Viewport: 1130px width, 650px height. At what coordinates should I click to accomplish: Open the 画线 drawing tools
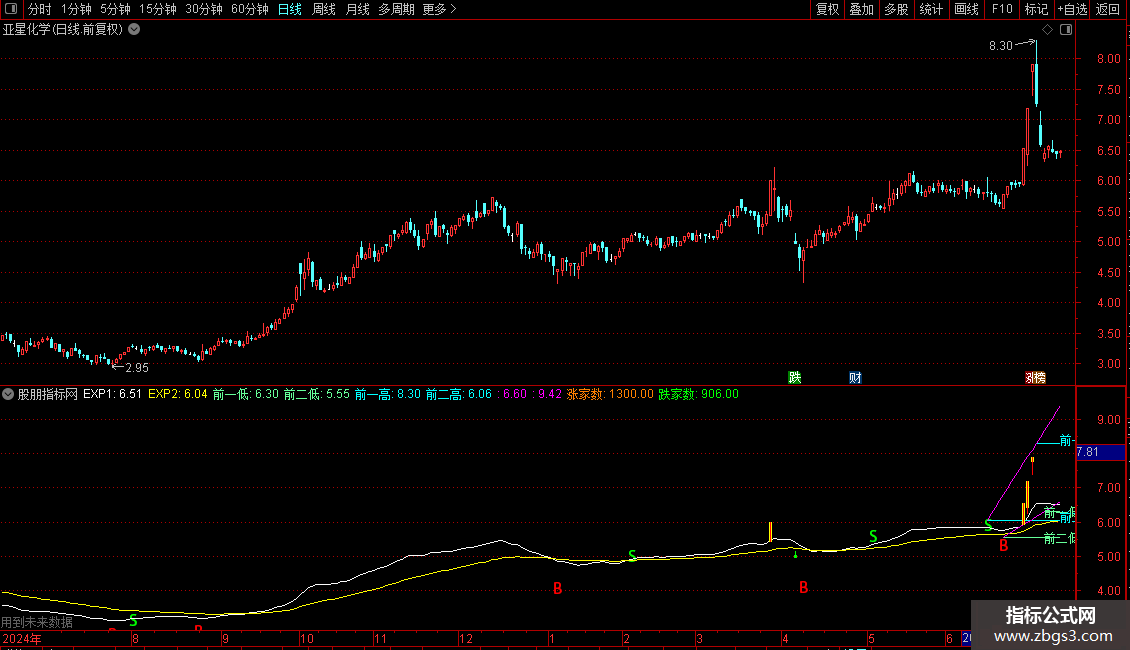click(x=966, y=9)
